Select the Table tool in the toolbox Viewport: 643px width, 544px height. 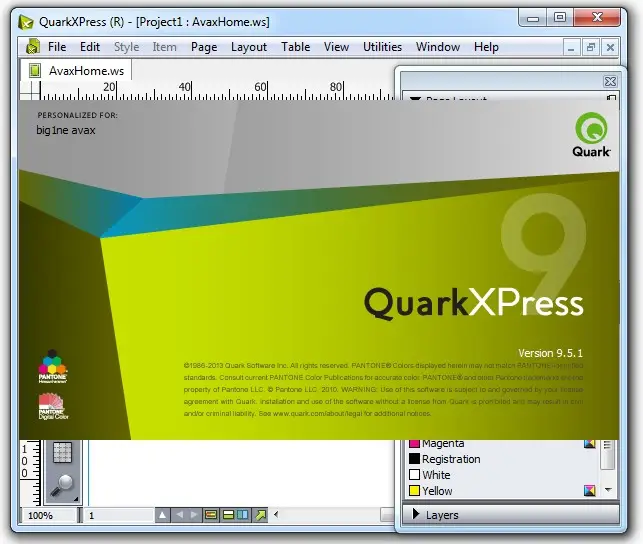(62, 452)
